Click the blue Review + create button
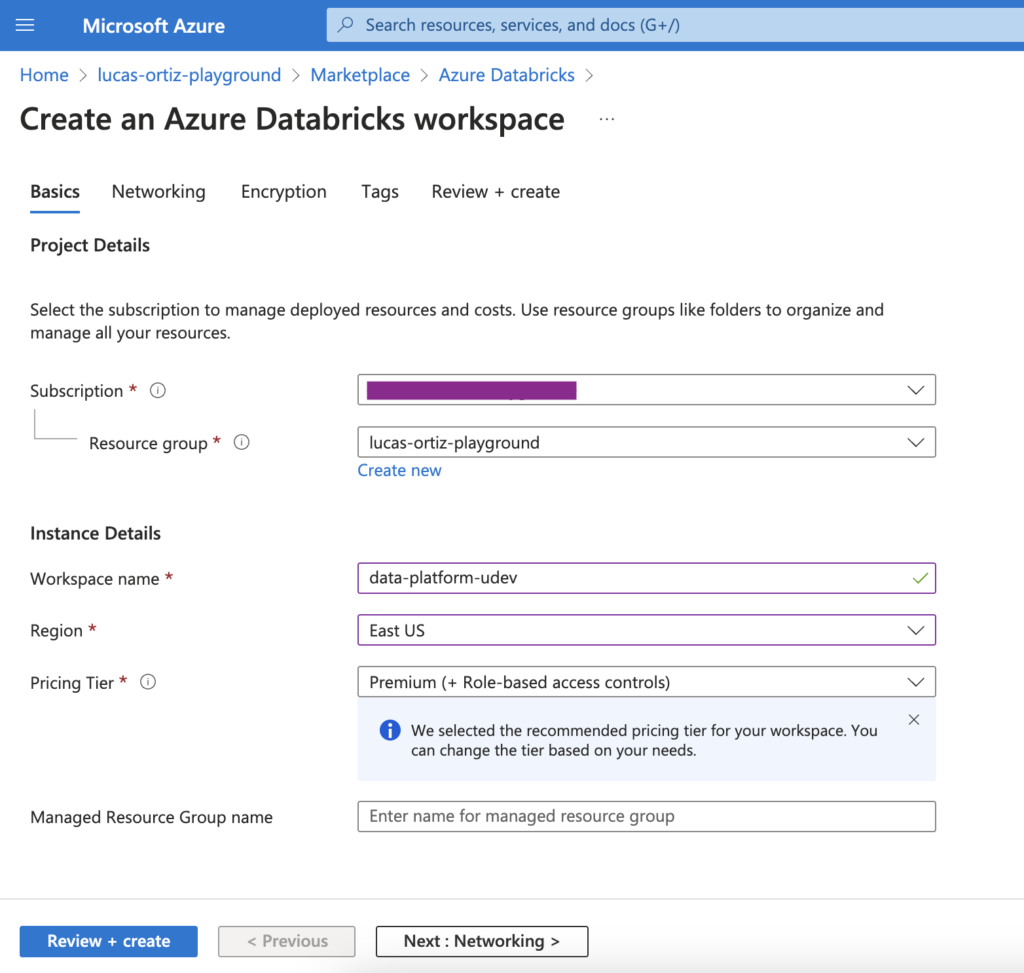 click(x=108, y=941)
